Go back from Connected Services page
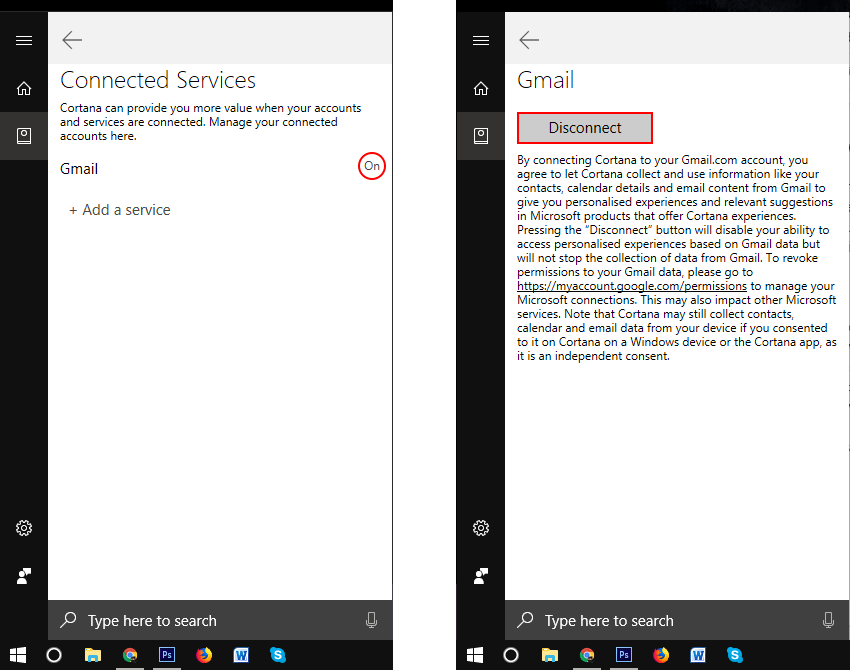This screenshot has width=850, height=670. [x=72, y=40]
